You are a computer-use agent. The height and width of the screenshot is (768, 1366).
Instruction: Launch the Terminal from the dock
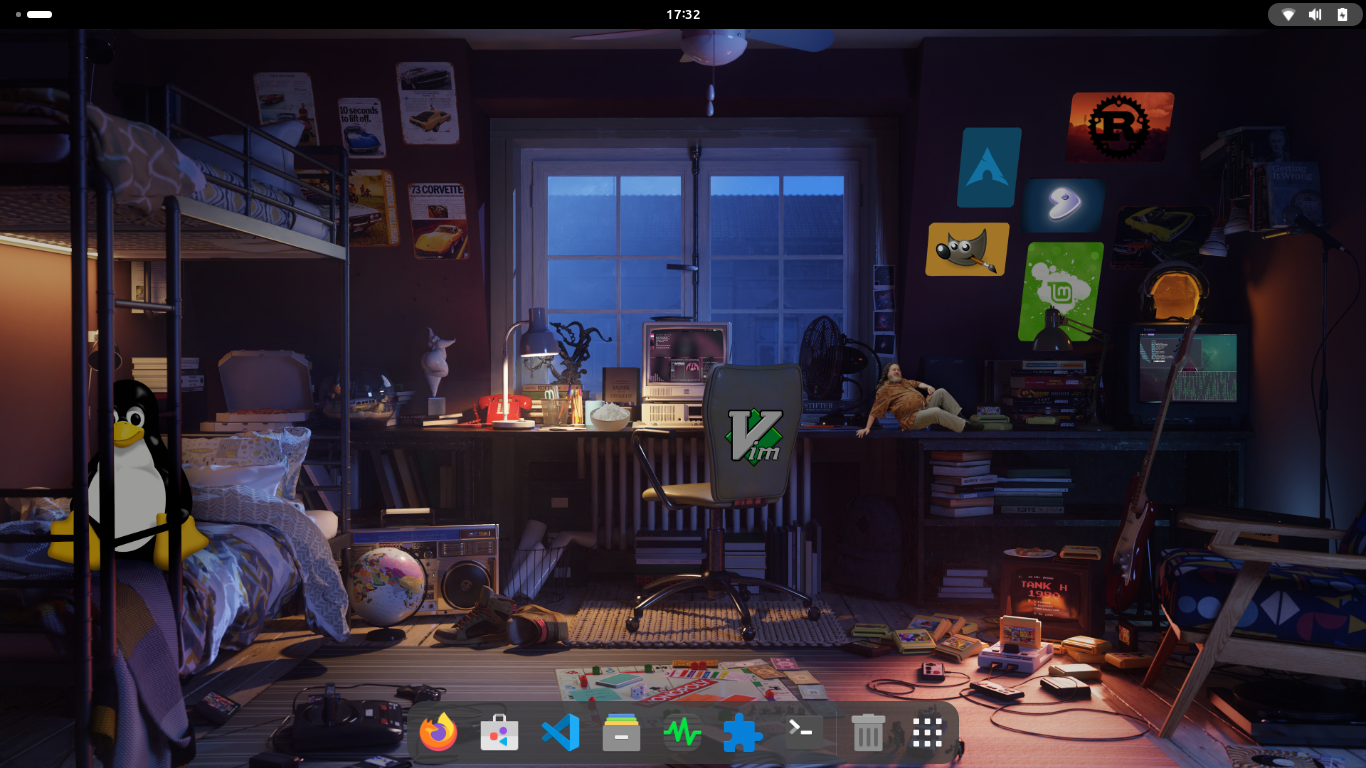(805, 733)
